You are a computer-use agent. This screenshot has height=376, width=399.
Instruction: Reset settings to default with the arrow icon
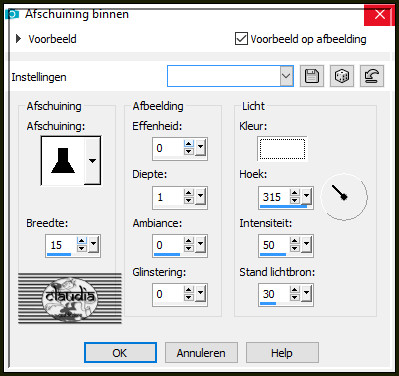click(x=372, y=76)
